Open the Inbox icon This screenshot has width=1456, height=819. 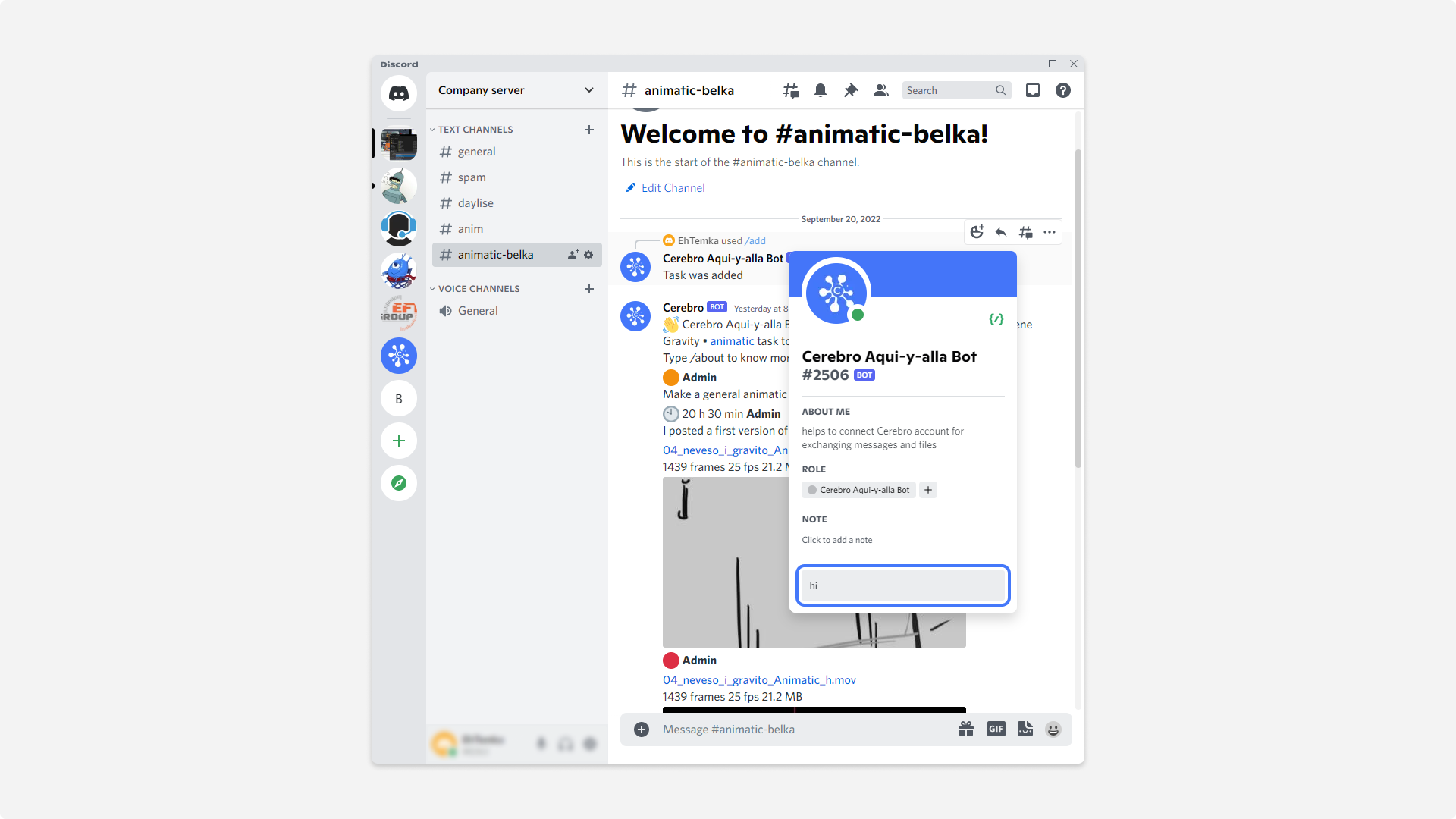coord(1033,90)
